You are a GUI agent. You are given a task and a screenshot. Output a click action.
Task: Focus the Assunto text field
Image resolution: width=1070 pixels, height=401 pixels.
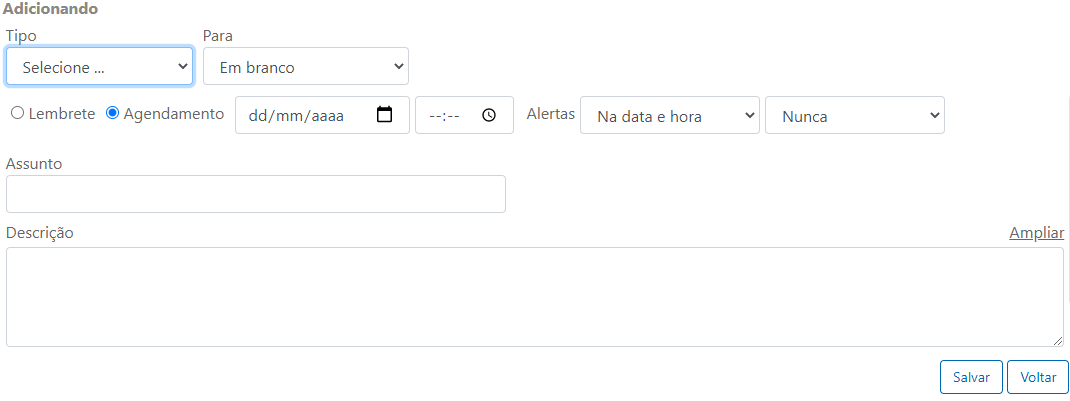coord(256,194)
